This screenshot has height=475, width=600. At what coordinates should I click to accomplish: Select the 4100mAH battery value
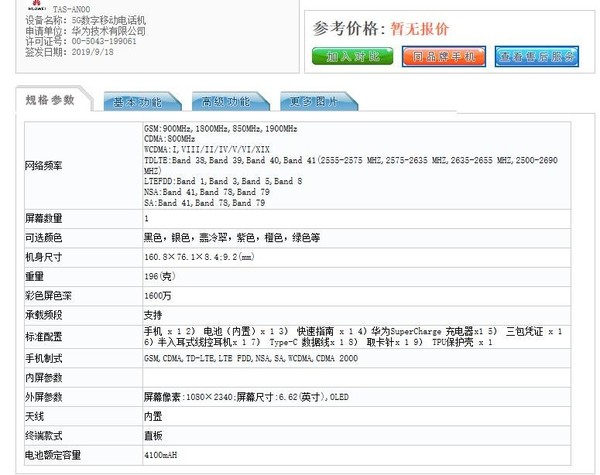[x=161, y=455]
